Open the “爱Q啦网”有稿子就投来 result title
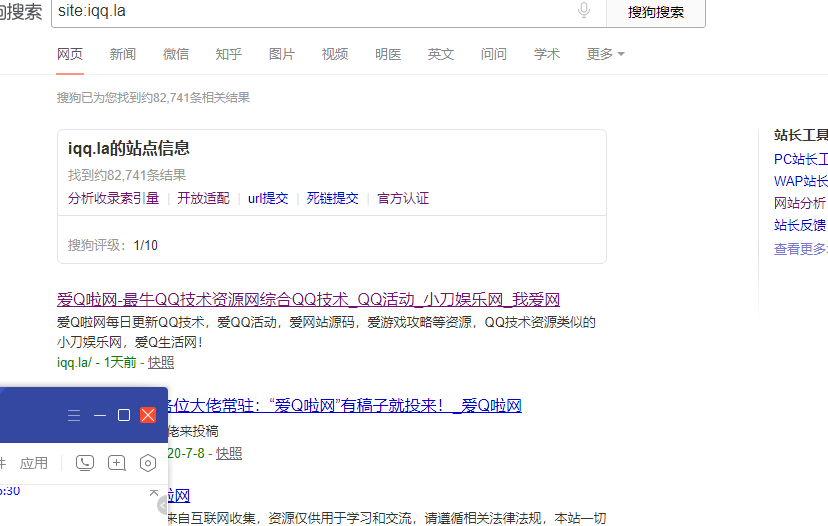The height and width of the screenshot is (526, 828). click(x=345, y=406)
